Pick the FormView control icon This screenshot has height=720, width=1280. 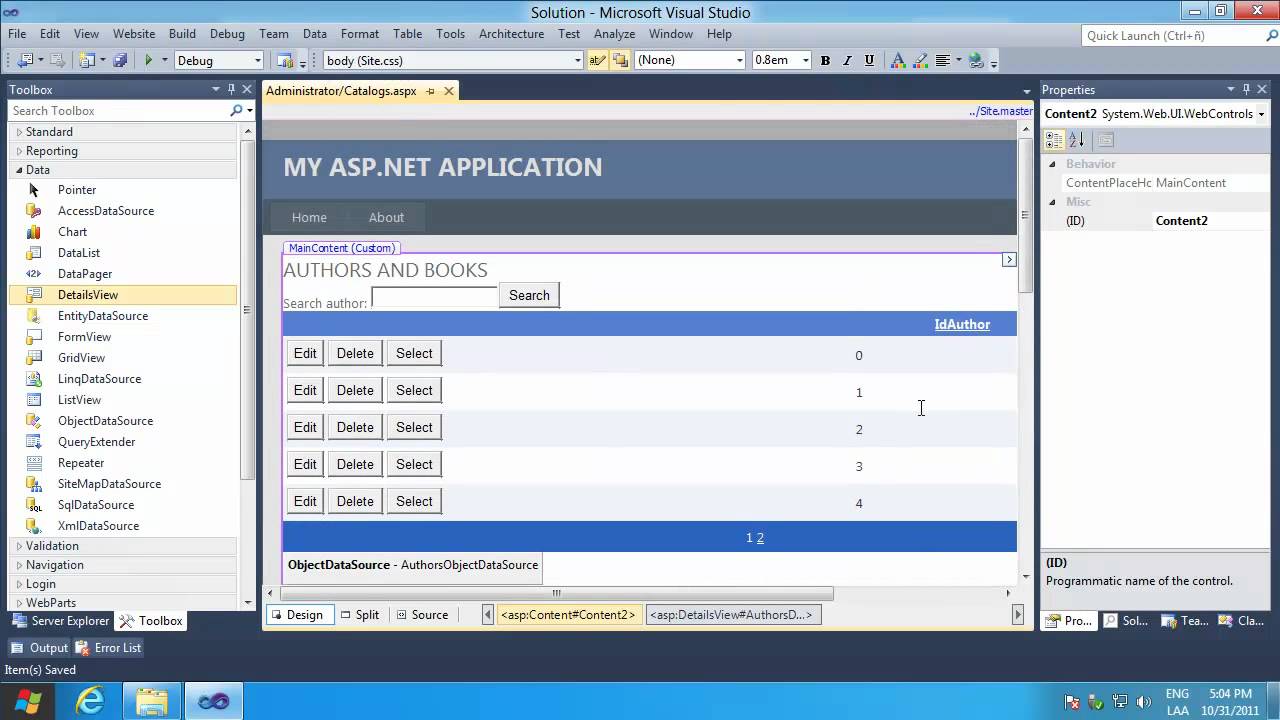34,337
